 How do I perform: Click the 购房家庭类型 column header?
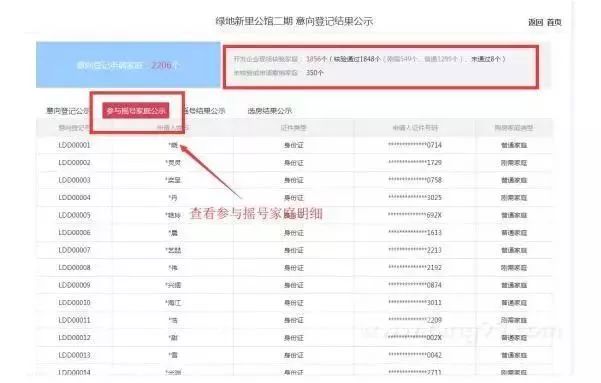coord(514,128)
